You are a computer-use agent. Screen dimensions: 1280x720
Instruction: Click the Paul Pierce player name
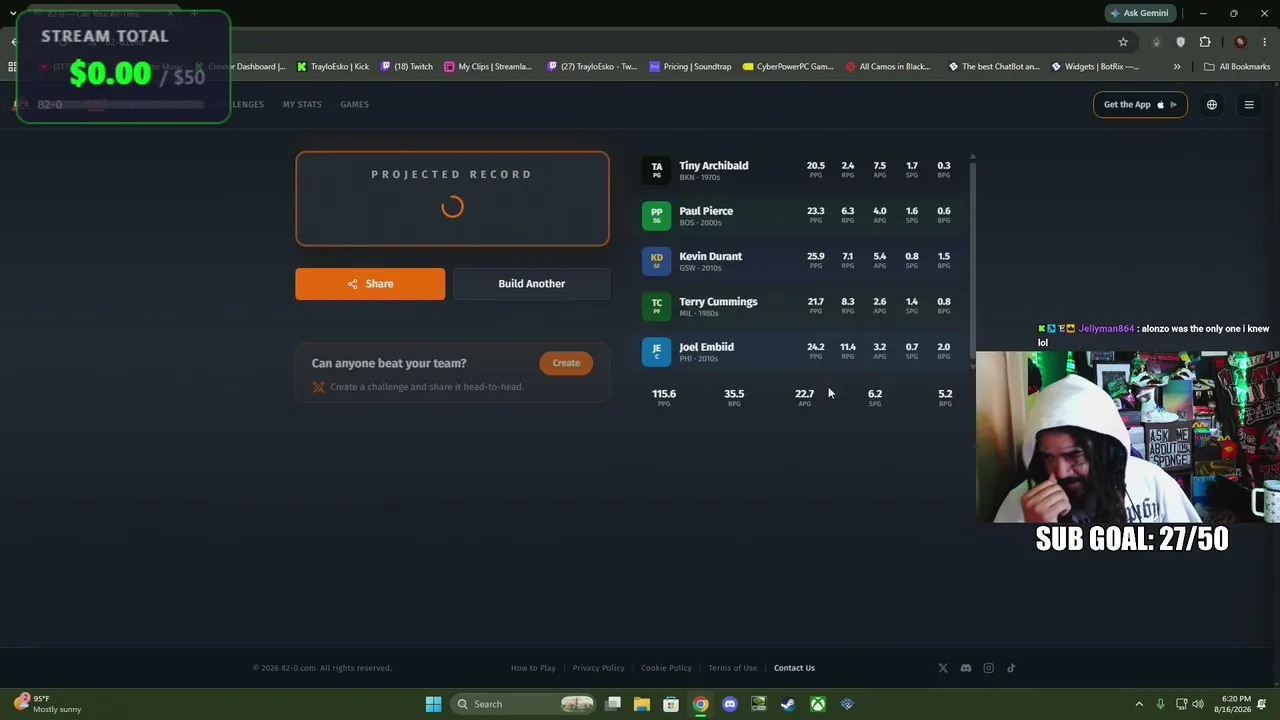click(706, 211)
